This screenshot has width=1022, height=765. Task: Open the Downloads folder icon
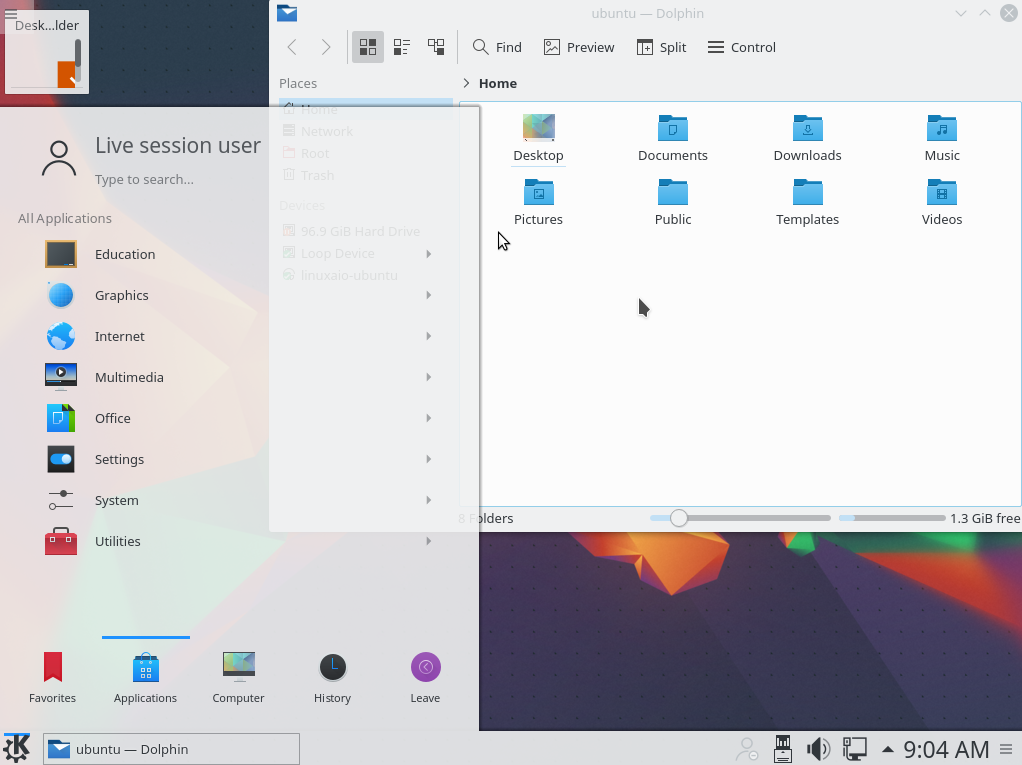click(x=807, y=128)
